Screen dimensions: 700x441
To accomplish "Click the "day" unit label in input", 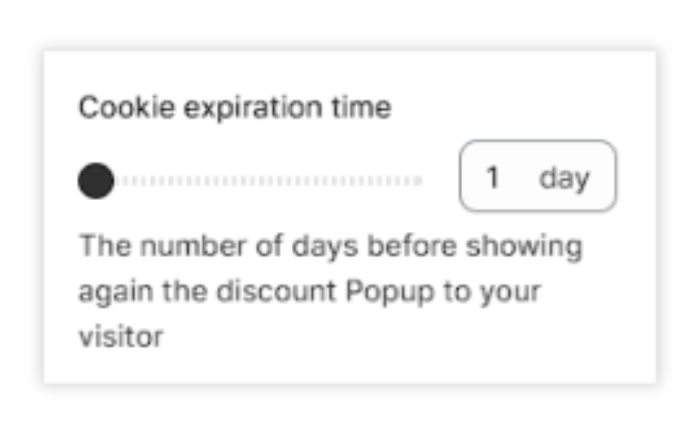I will (x=564, y=178).
